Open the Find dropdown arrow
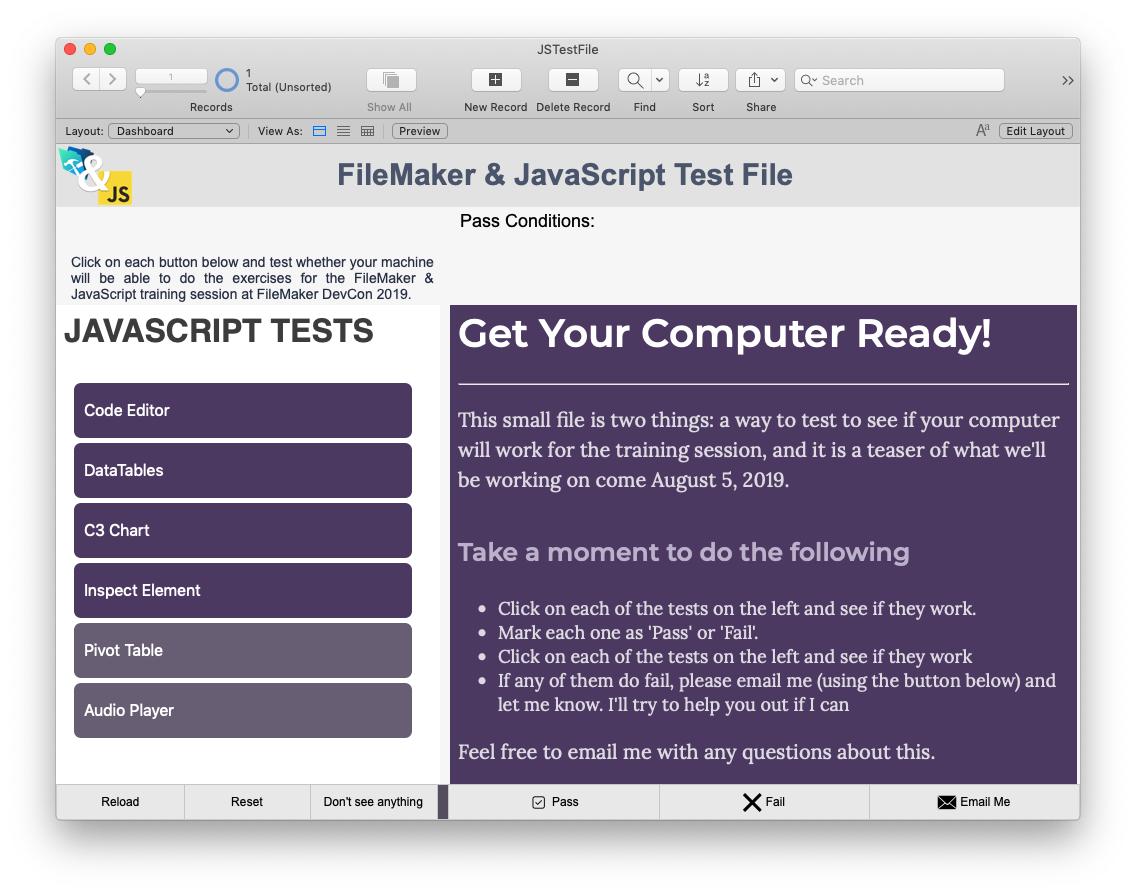The height and width of the screenshot is (894, 1136). click(660, 80)
